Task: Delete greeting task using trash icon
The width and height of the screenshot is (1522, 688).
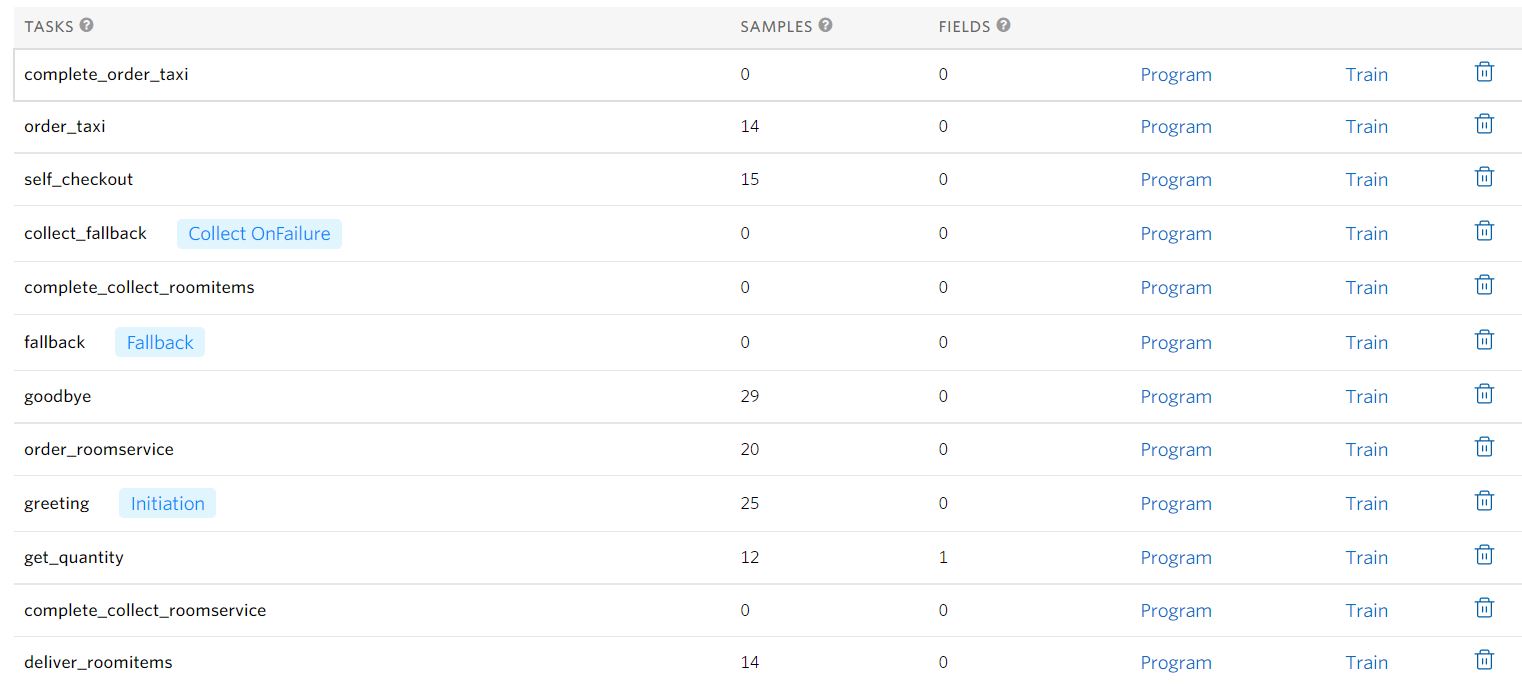Action: pyautogui.click(x=1484, y=501)
